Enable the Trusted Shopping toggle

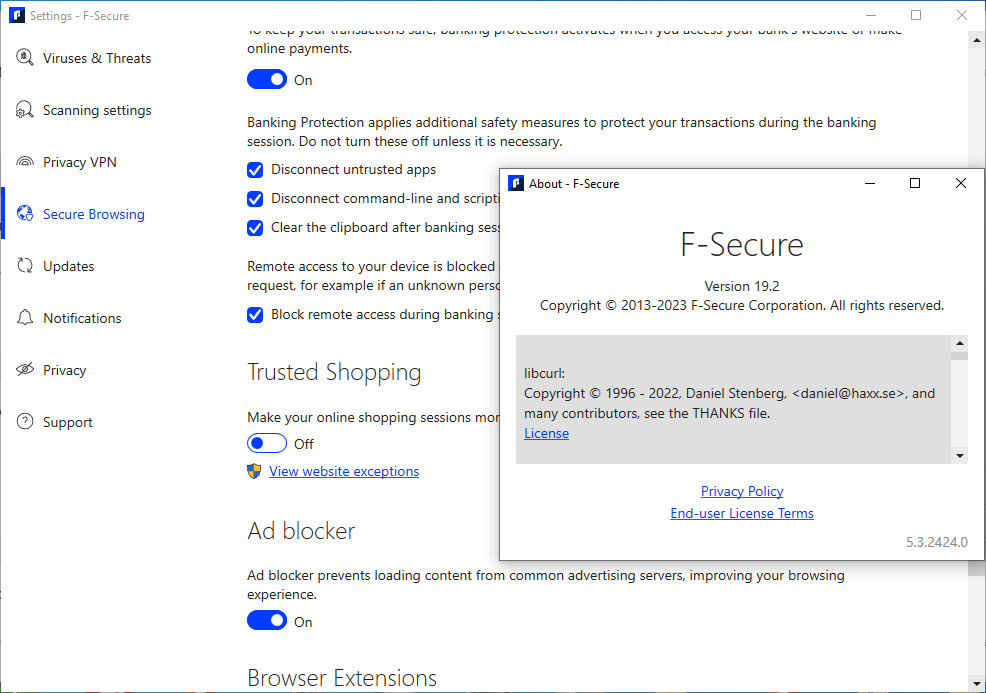(x=266, y=444)
